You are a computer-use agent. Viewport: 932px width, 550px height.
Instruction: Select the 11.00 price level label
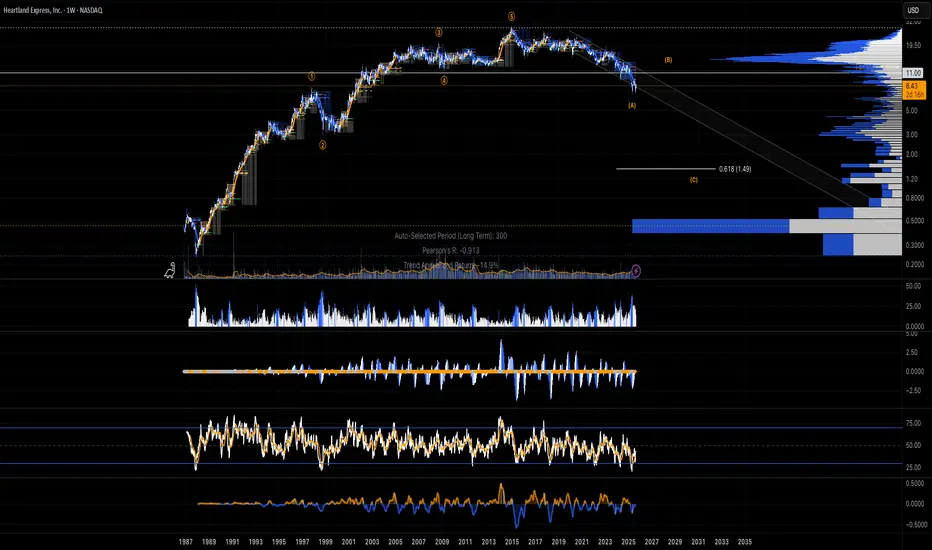(x=912, y=73)
